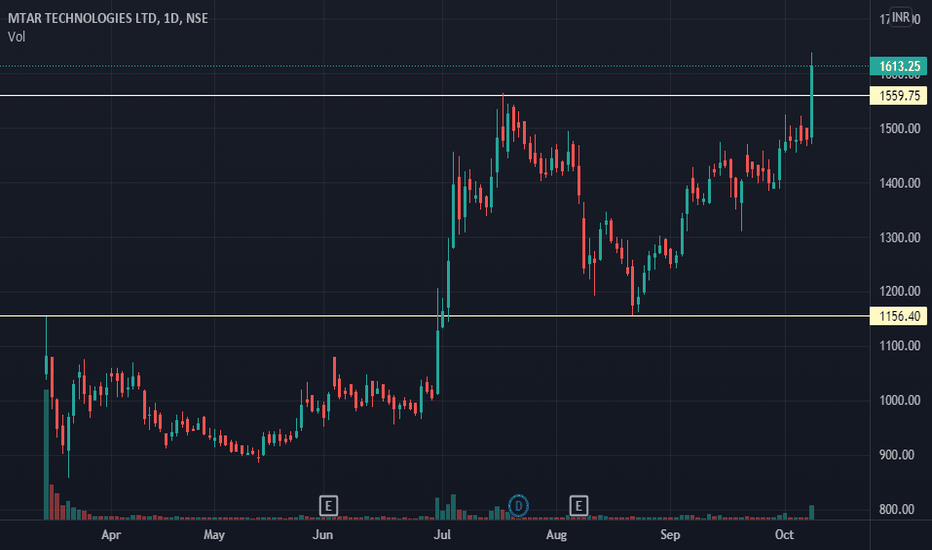Select the 1559.75 horizontal line price label

pyautogui.click(x=899, y=96)
